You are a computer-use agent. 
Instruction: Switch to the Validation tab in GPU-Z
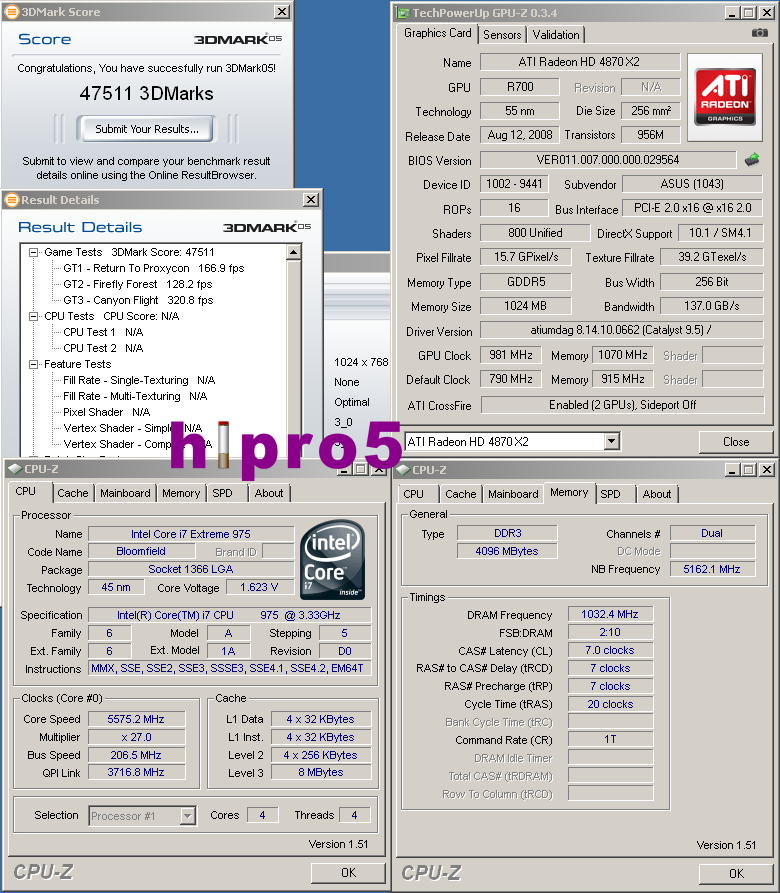tap(556, 35)
